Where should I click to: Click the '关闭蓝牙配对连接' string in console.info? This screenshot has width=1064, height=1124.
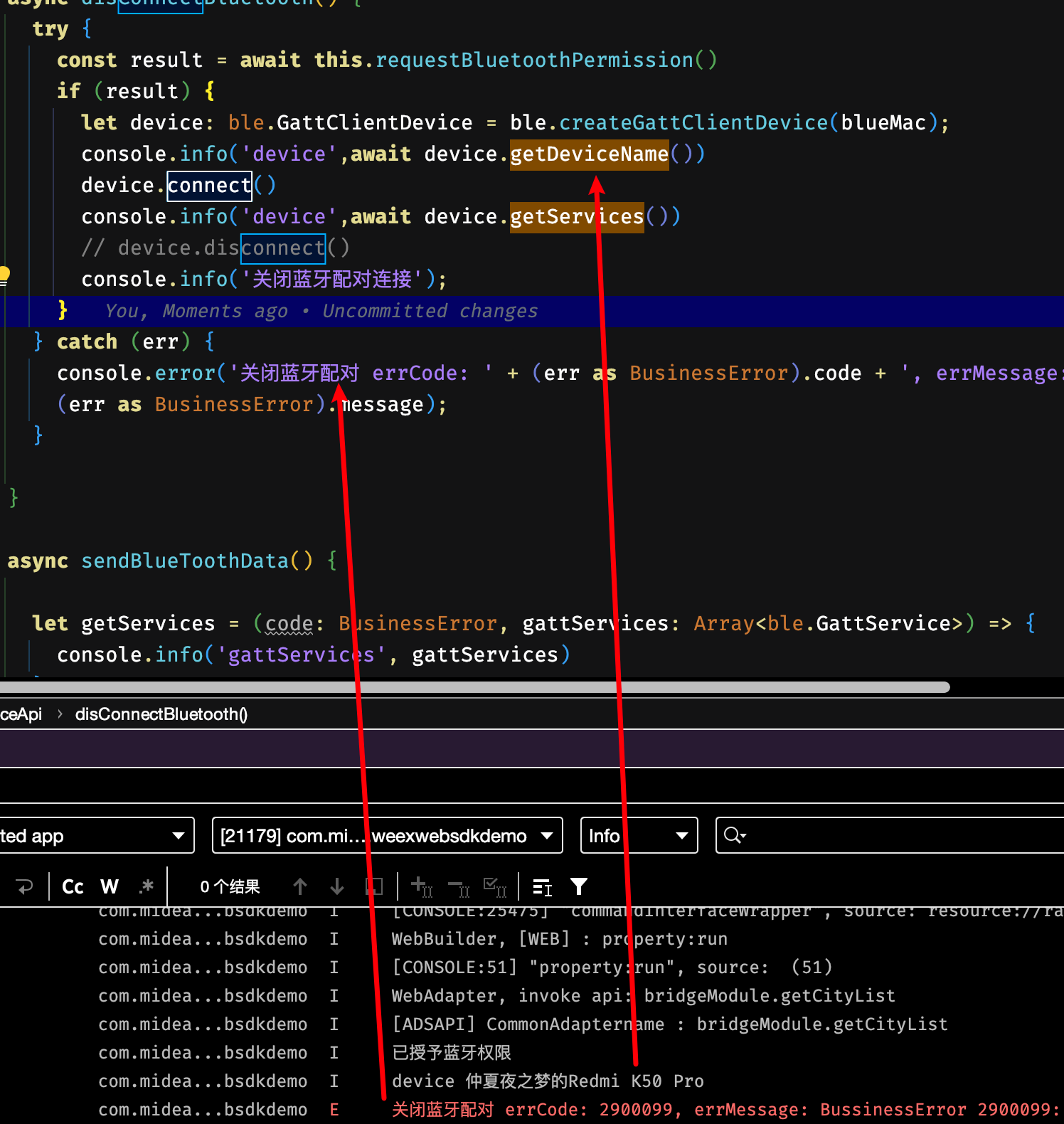pyautogui.click(x=333, y=280)
